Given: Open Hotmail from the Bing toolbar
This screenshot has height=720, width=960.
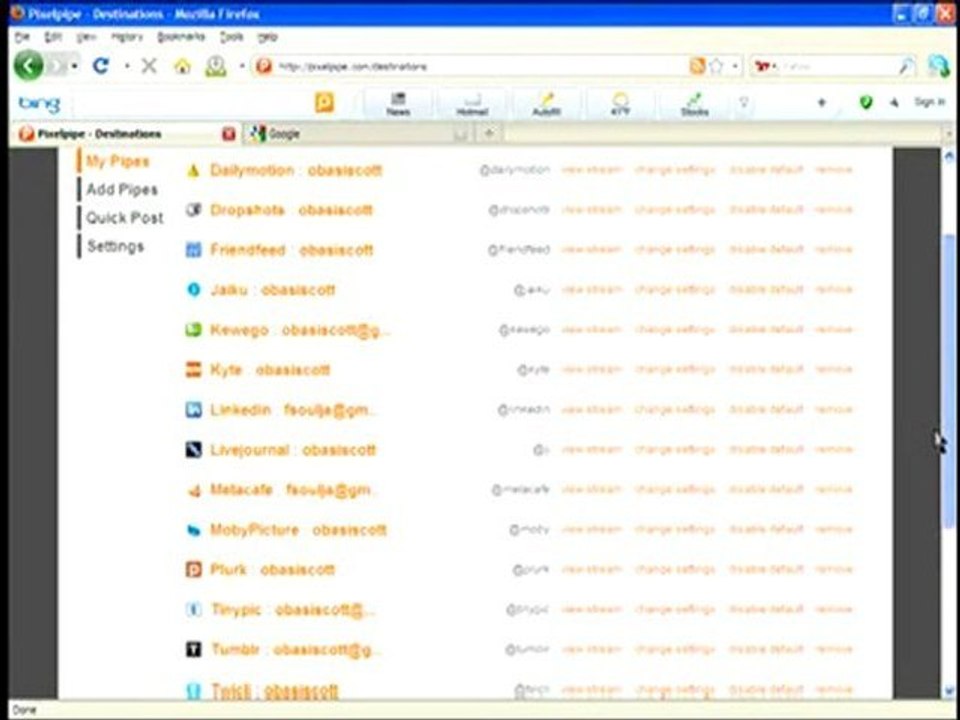Looking at the screenshot, I should 472,103.
